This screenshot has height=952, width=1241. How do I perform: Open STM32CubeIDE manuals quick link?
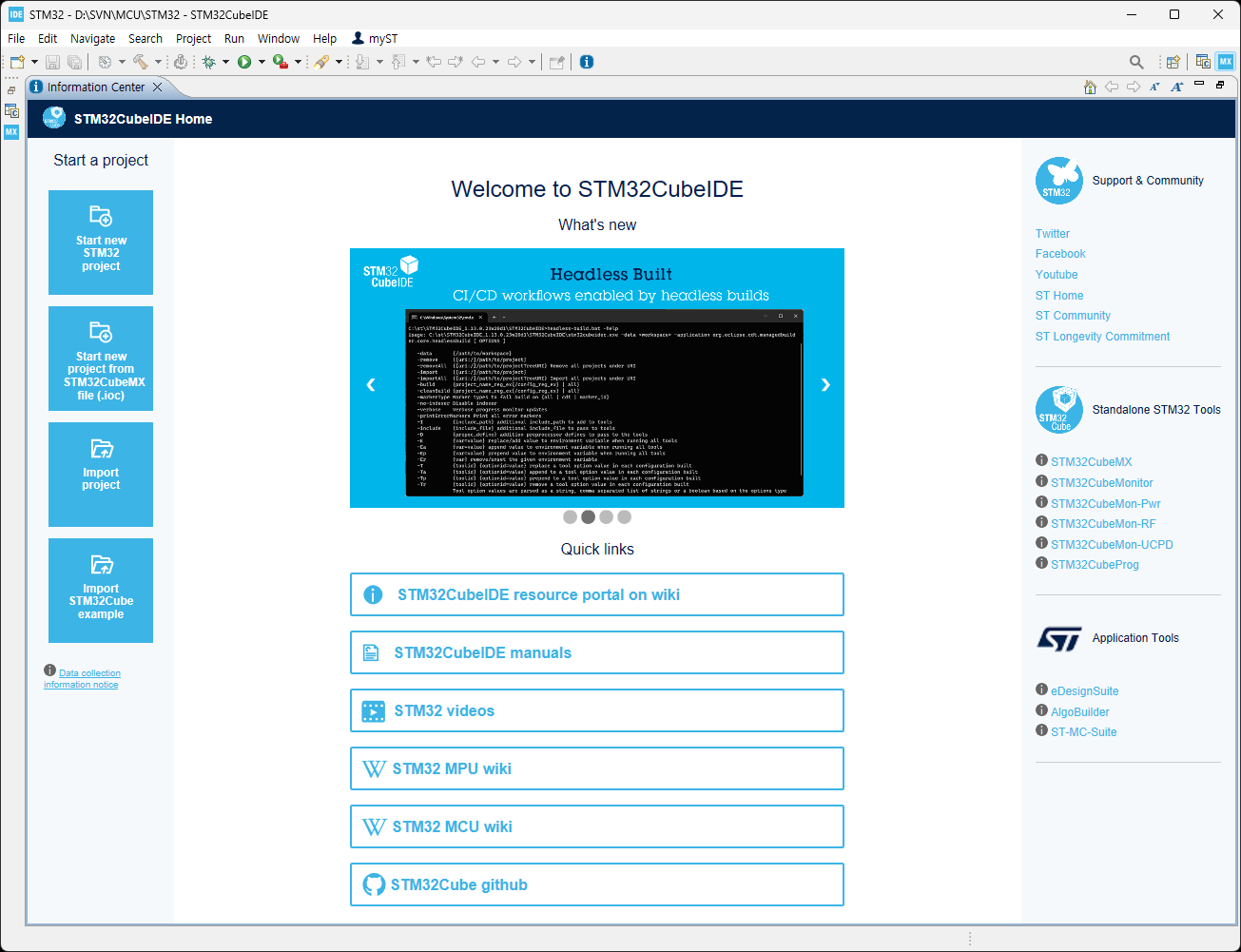pos(597,652)
